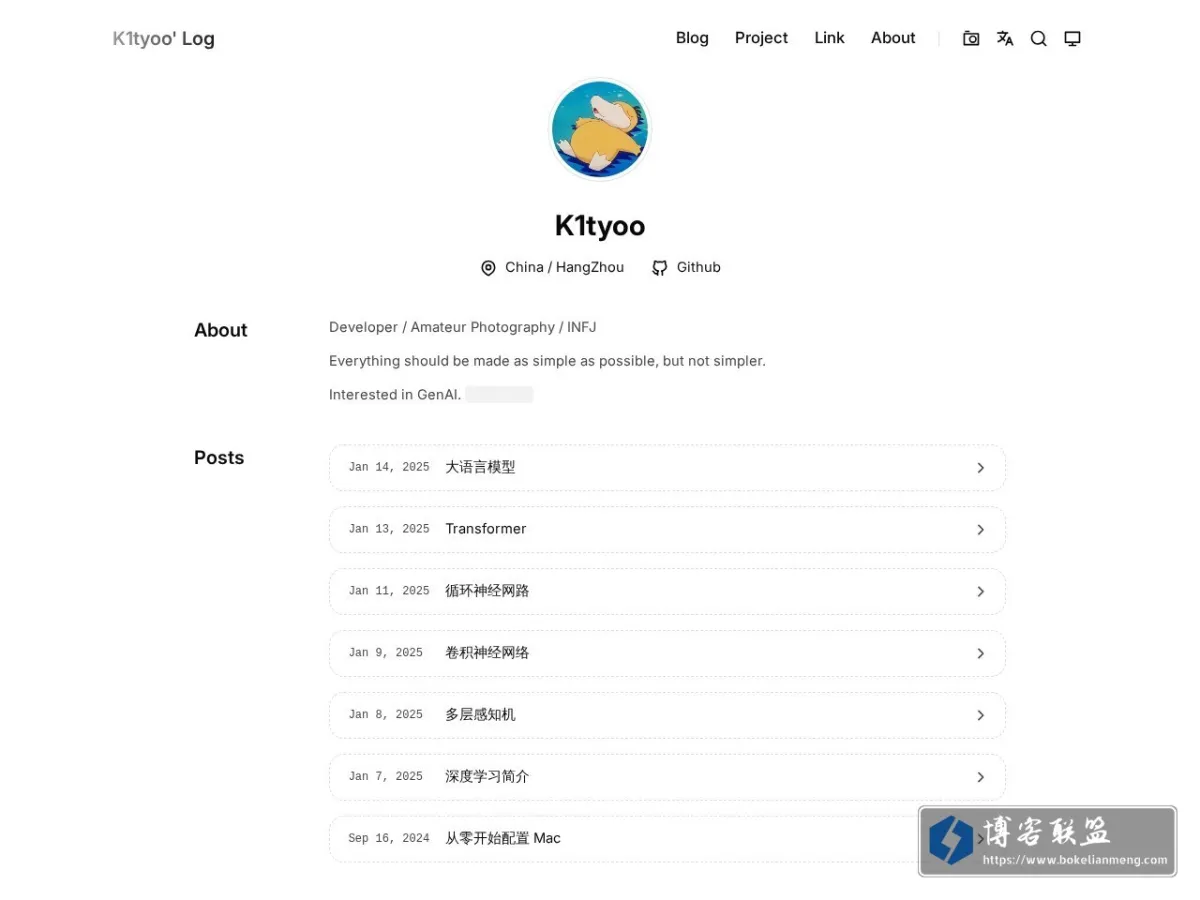Click the Developer / Amateur Photography / INFJ line

pos(463,327)
